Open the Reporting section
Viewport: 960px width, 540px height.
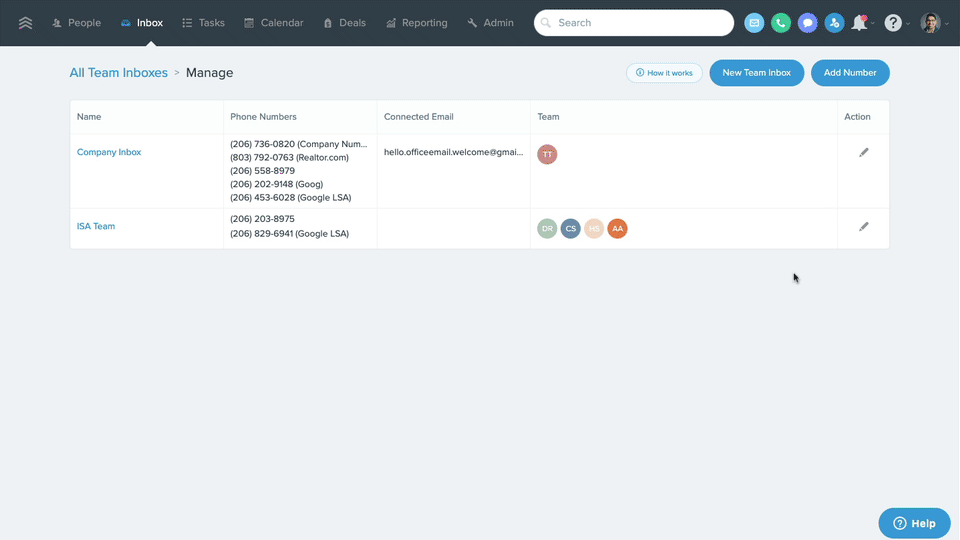click(416, 23)
